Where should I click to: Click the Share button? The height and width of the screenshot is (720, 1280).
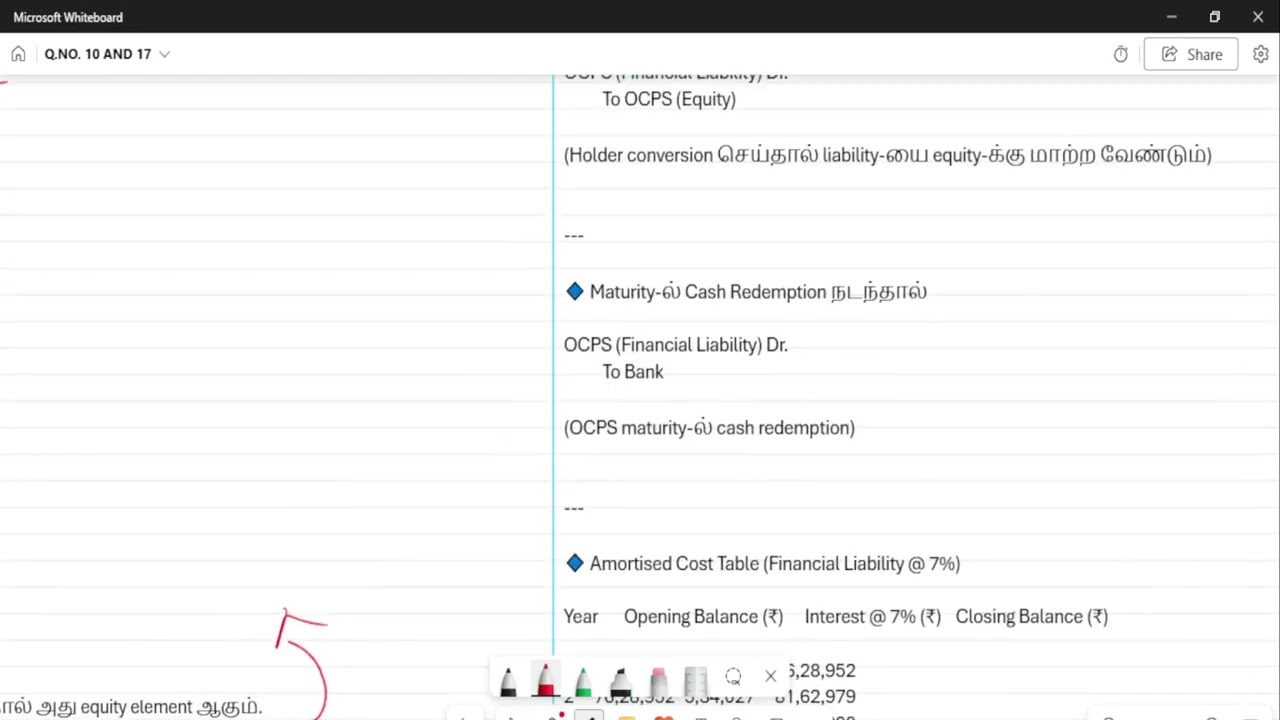[1191, 54]
